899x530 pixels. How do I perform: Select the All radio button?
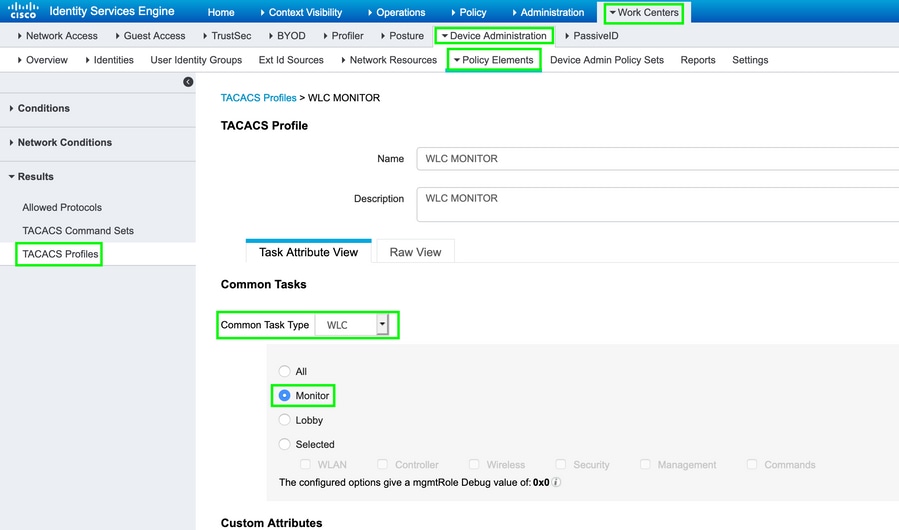point(284,371)
